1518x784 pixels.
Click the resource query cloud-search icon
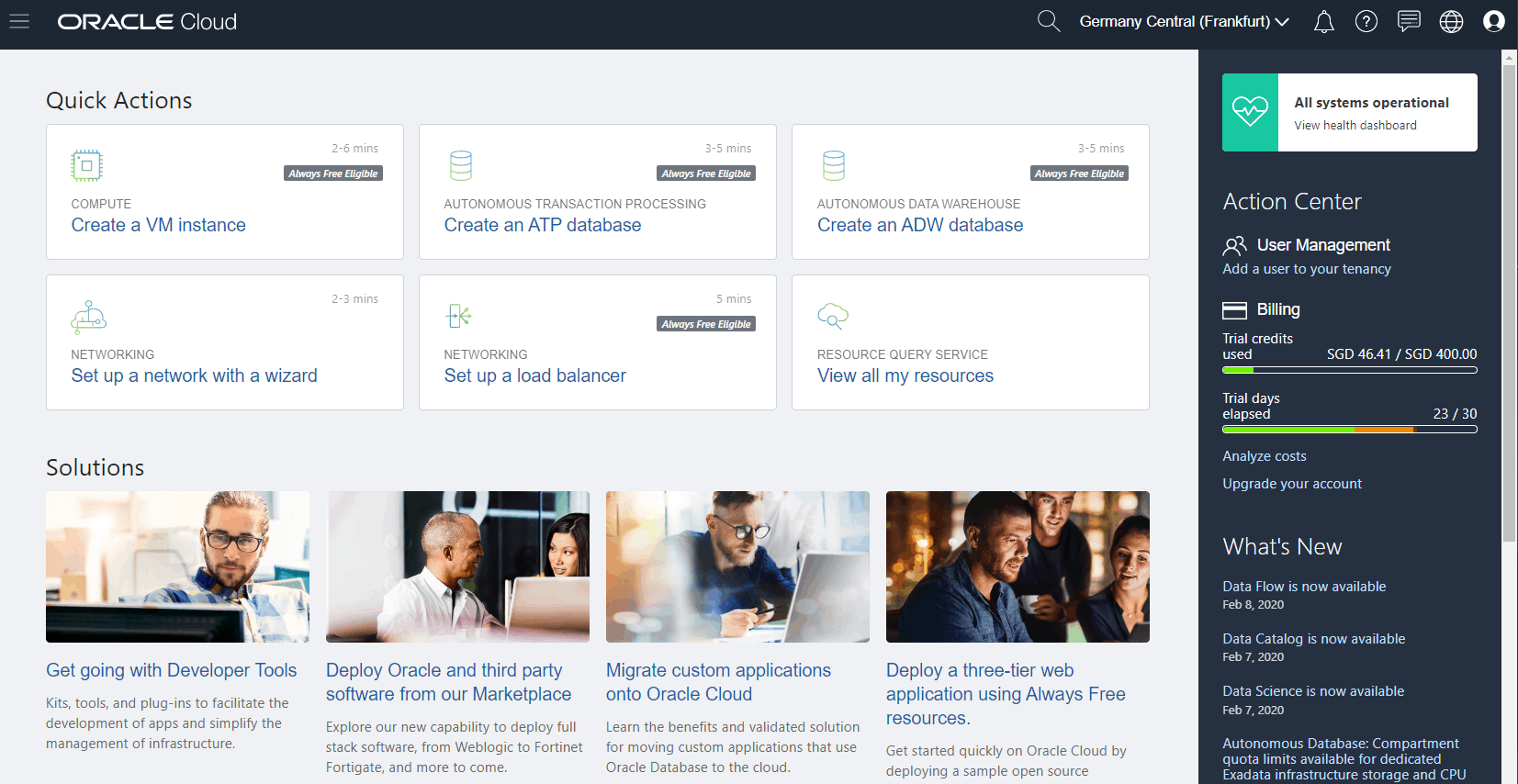pos(833,316)
